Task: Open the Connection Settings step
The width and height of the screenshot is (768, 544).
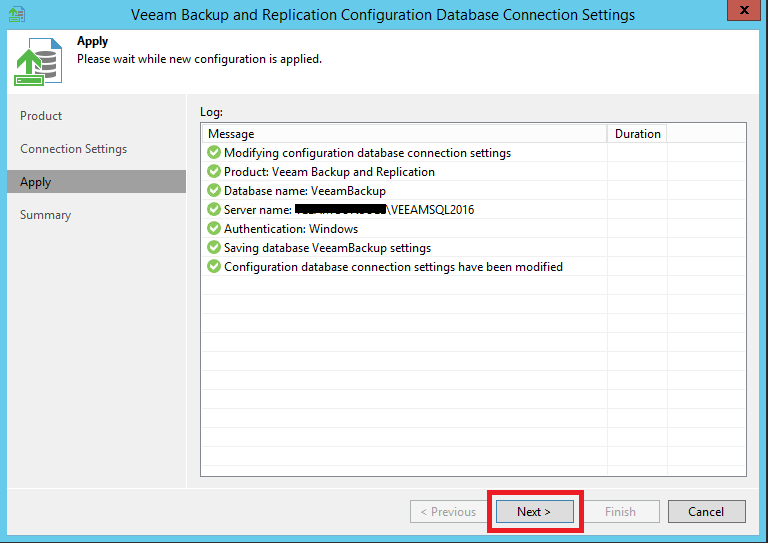Action: pos(73,149)
